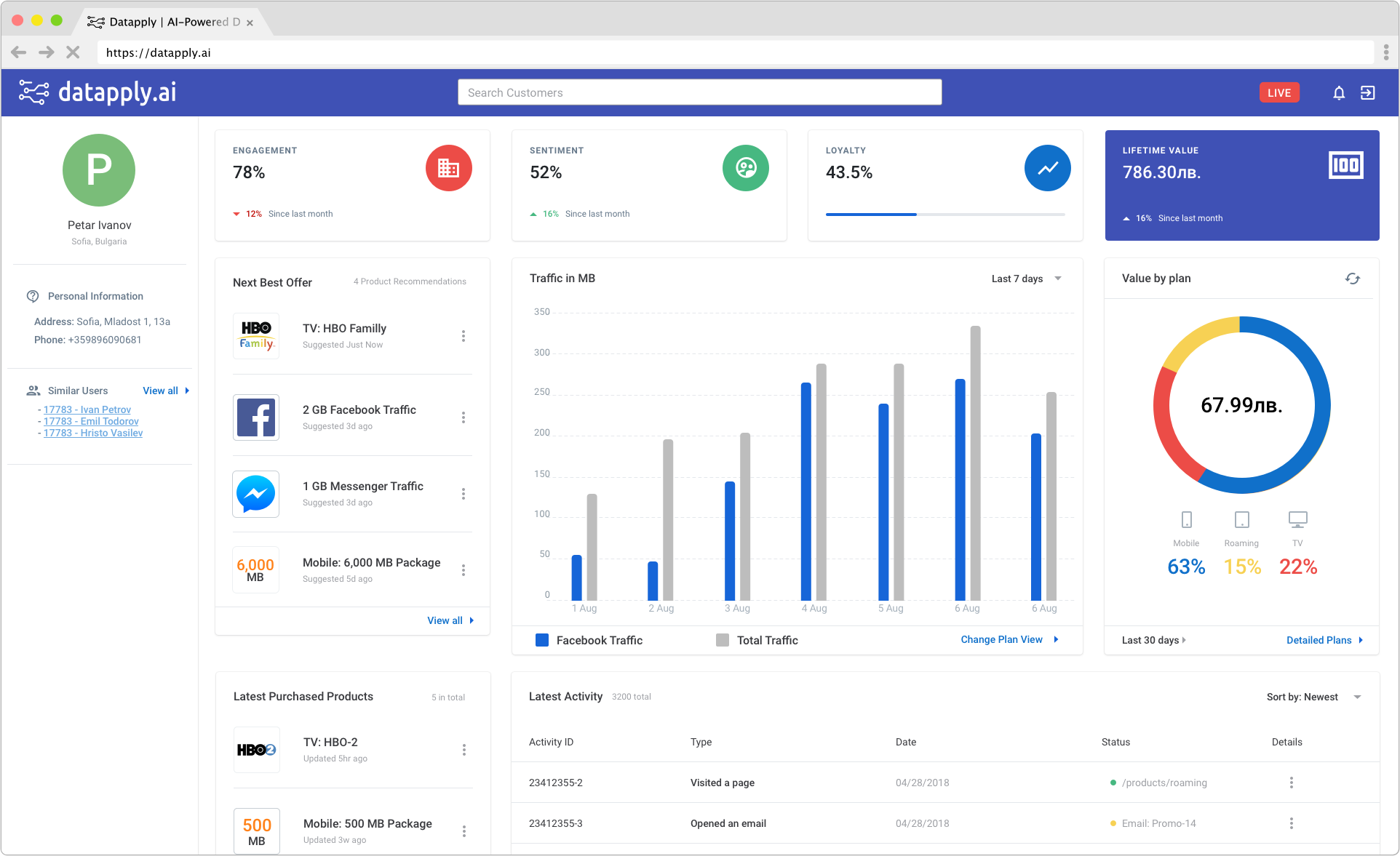Toggle Facebook Traffic legend series
Viewport: 1400px width, 856px height.
(589, 640)
